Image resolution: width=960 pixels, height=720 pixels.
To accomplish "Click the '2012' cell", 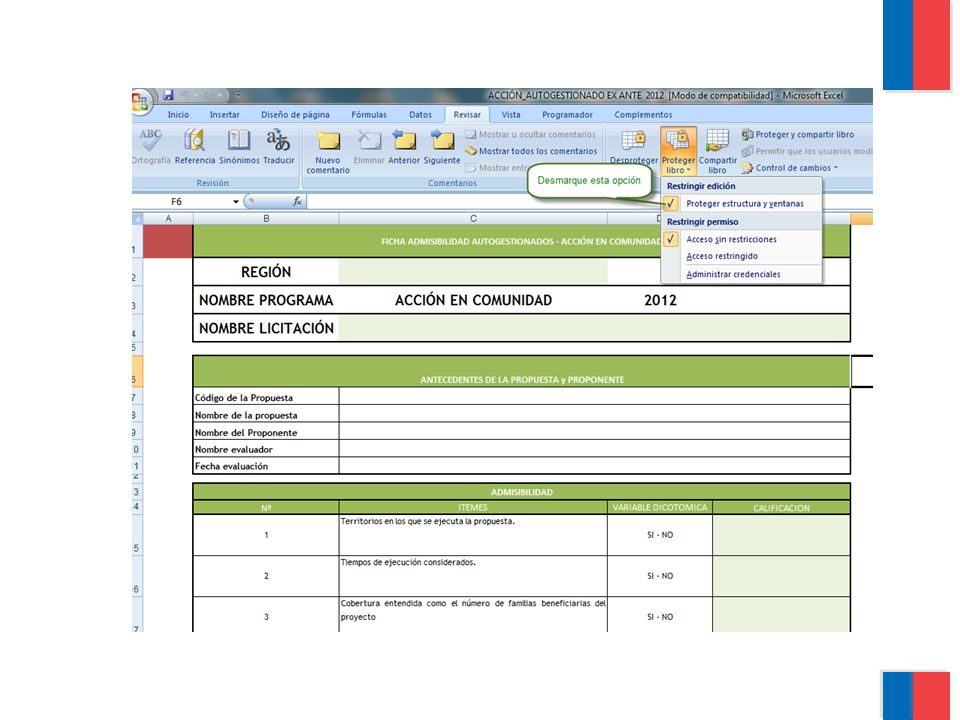I will [x=660, y=300].
